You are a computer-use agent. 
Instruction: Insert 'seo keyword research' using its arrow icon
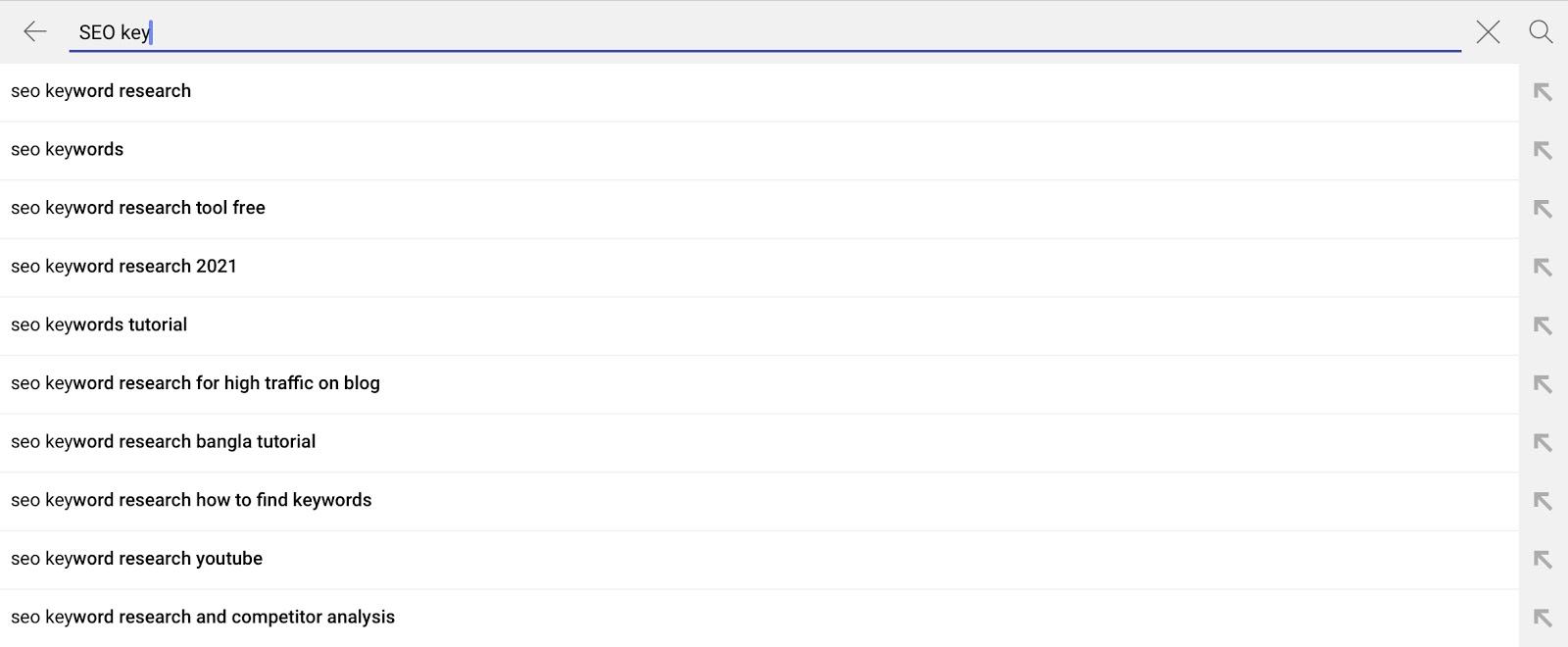point(1543,92)
